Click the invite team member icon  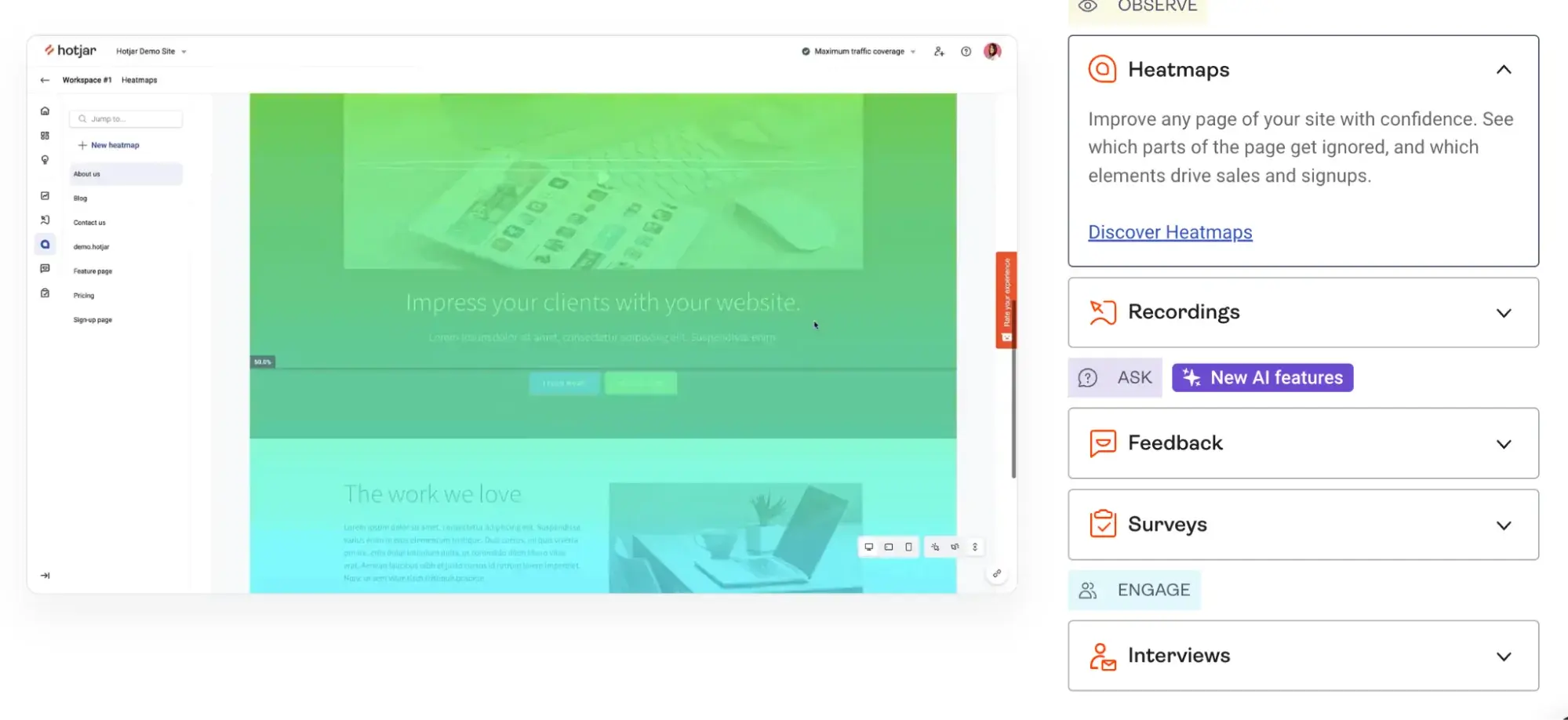click(939, 52)
